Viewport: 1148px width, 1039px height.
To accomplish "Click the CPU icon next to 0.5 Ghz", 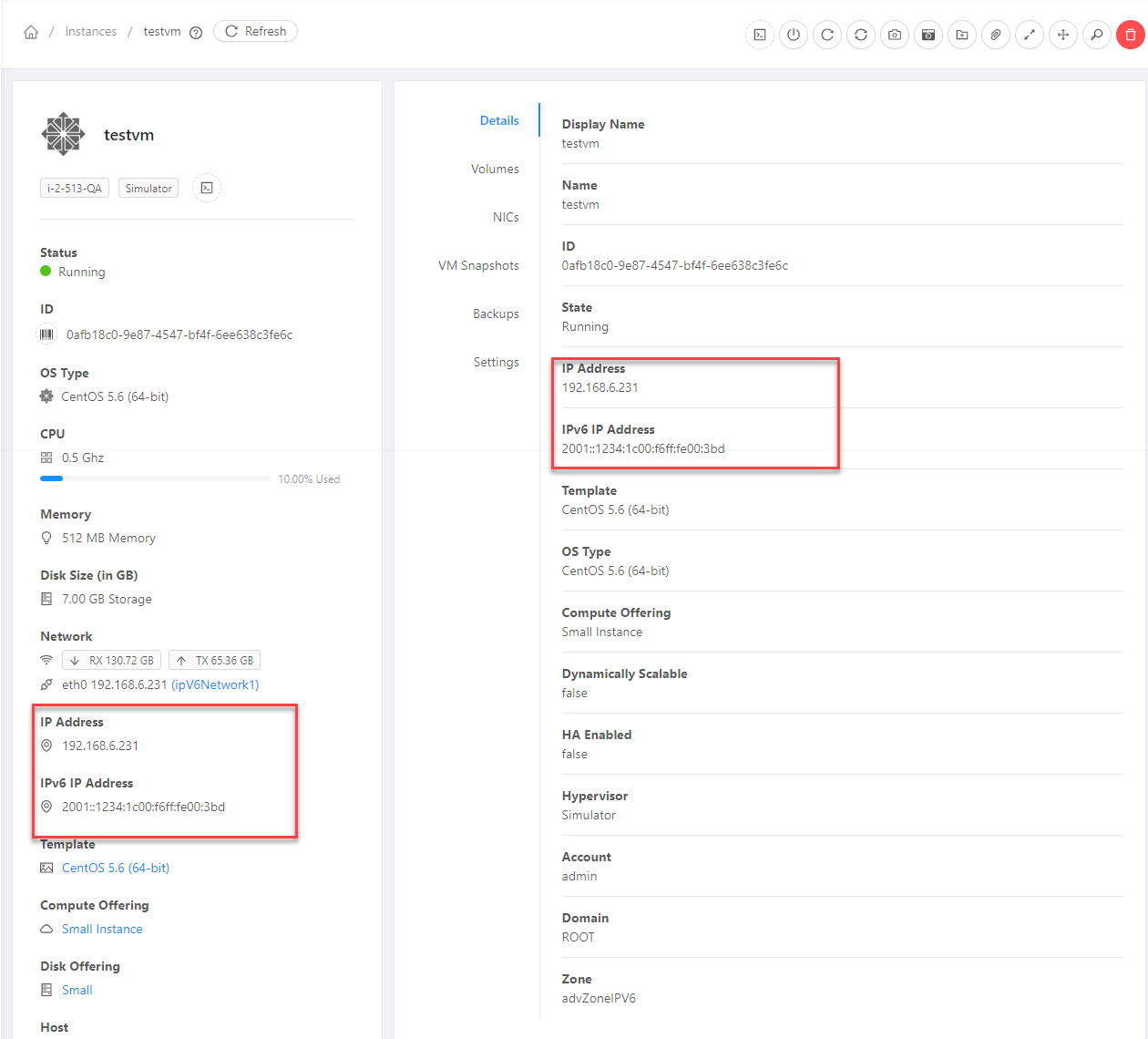I will 46,458.
